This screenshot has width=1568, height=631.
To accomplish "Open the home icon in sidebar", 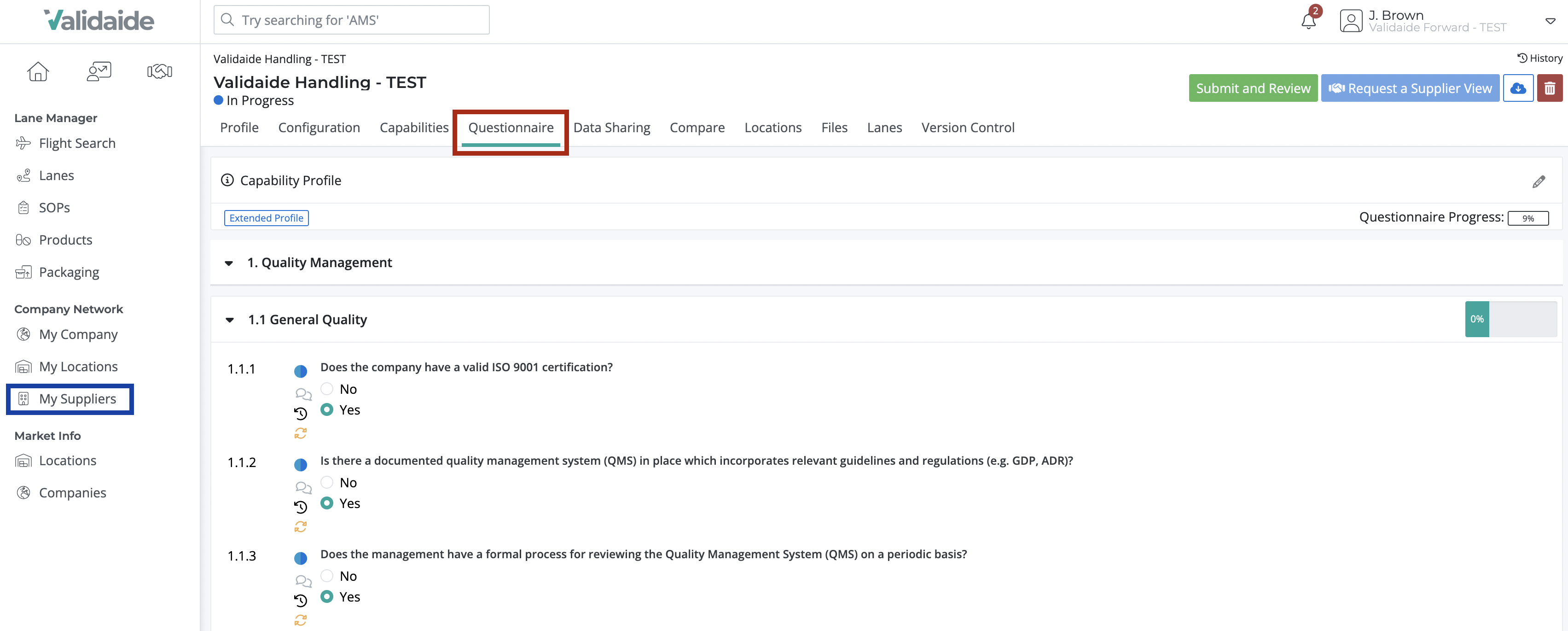I will [38, 71].
